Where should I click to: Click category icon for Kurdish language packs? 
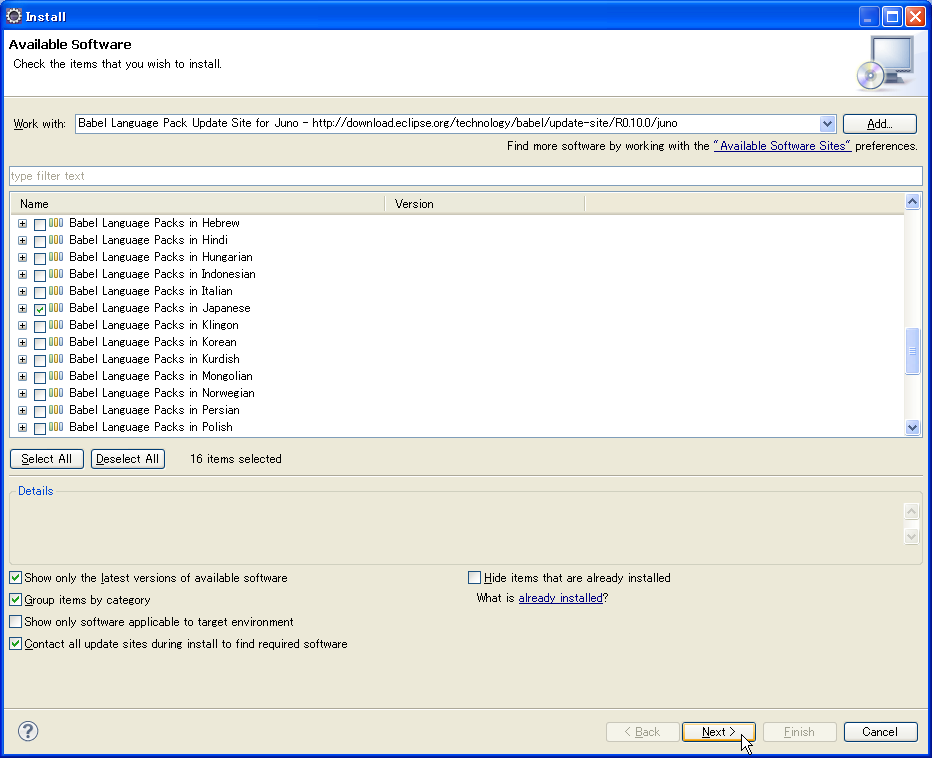56,359
